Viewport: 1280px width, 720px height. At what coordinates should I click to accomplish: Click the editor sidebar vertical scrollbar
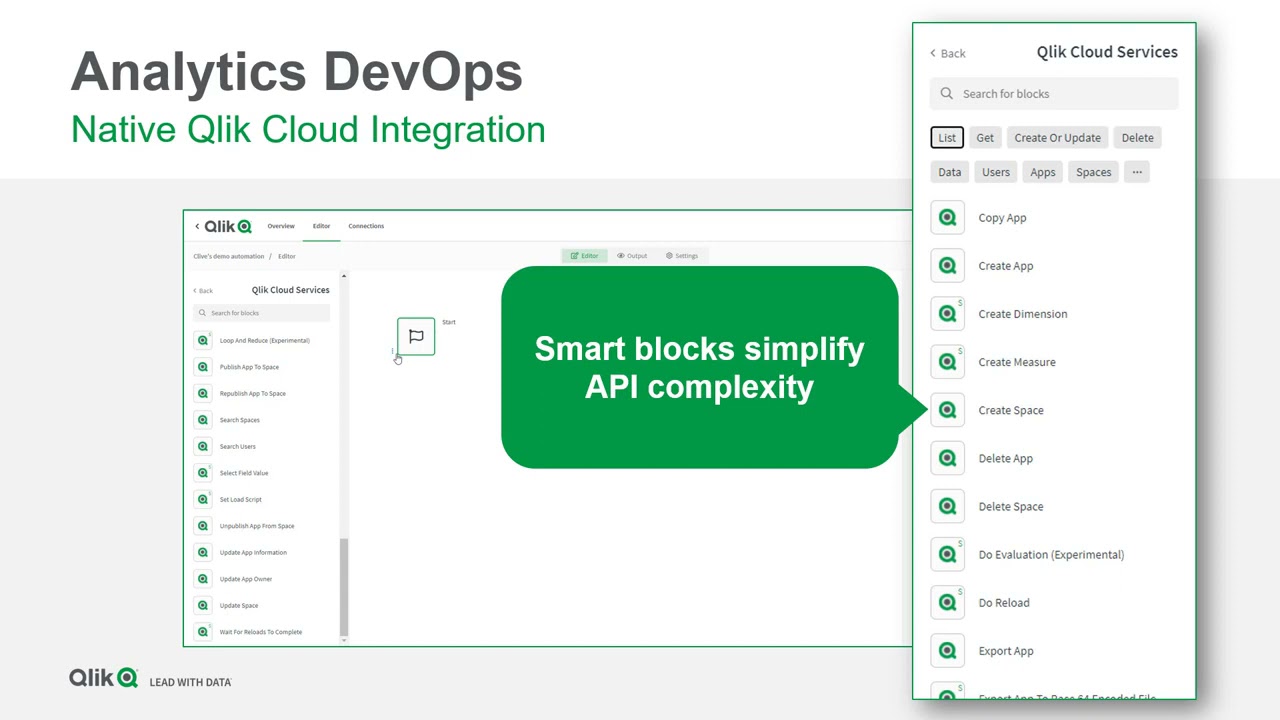(344, 586)
